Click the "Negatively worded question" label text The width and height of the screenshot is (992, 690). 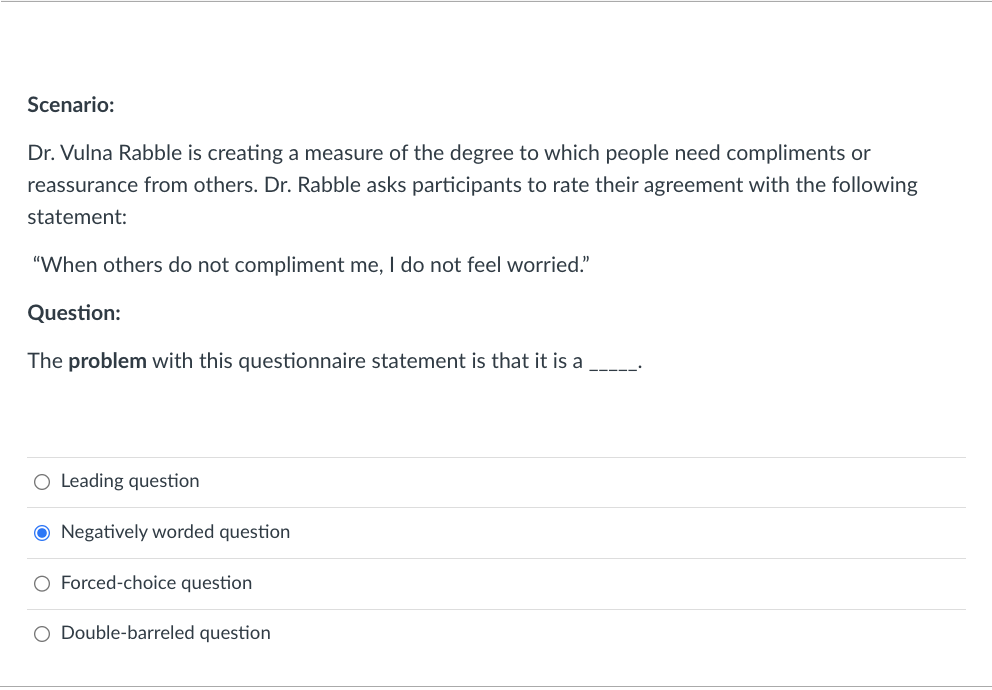[x=175, y=532]
